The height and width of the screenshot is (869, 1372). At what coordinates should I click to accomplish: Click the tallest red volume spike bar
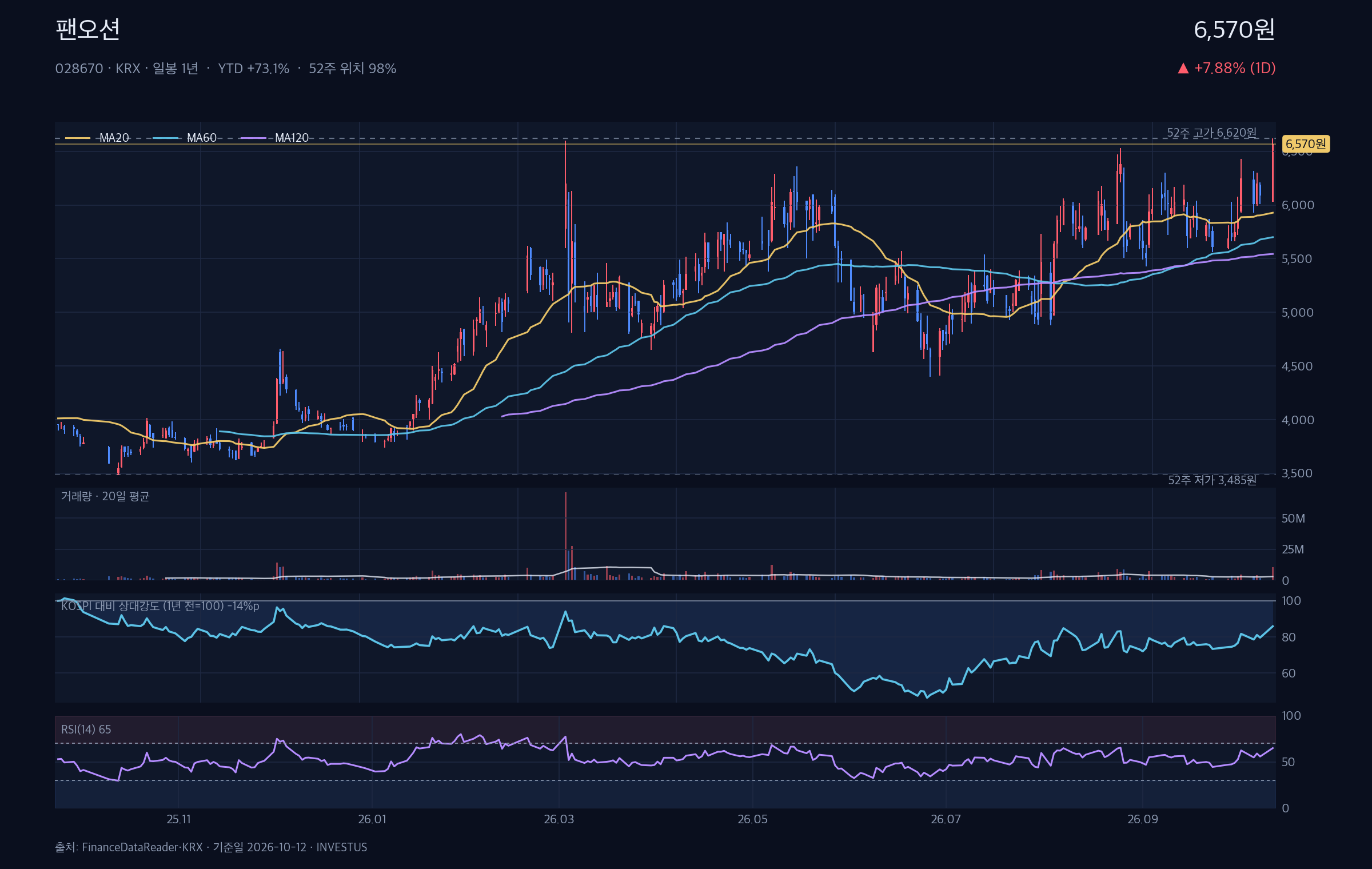click(x=565, y=536)
